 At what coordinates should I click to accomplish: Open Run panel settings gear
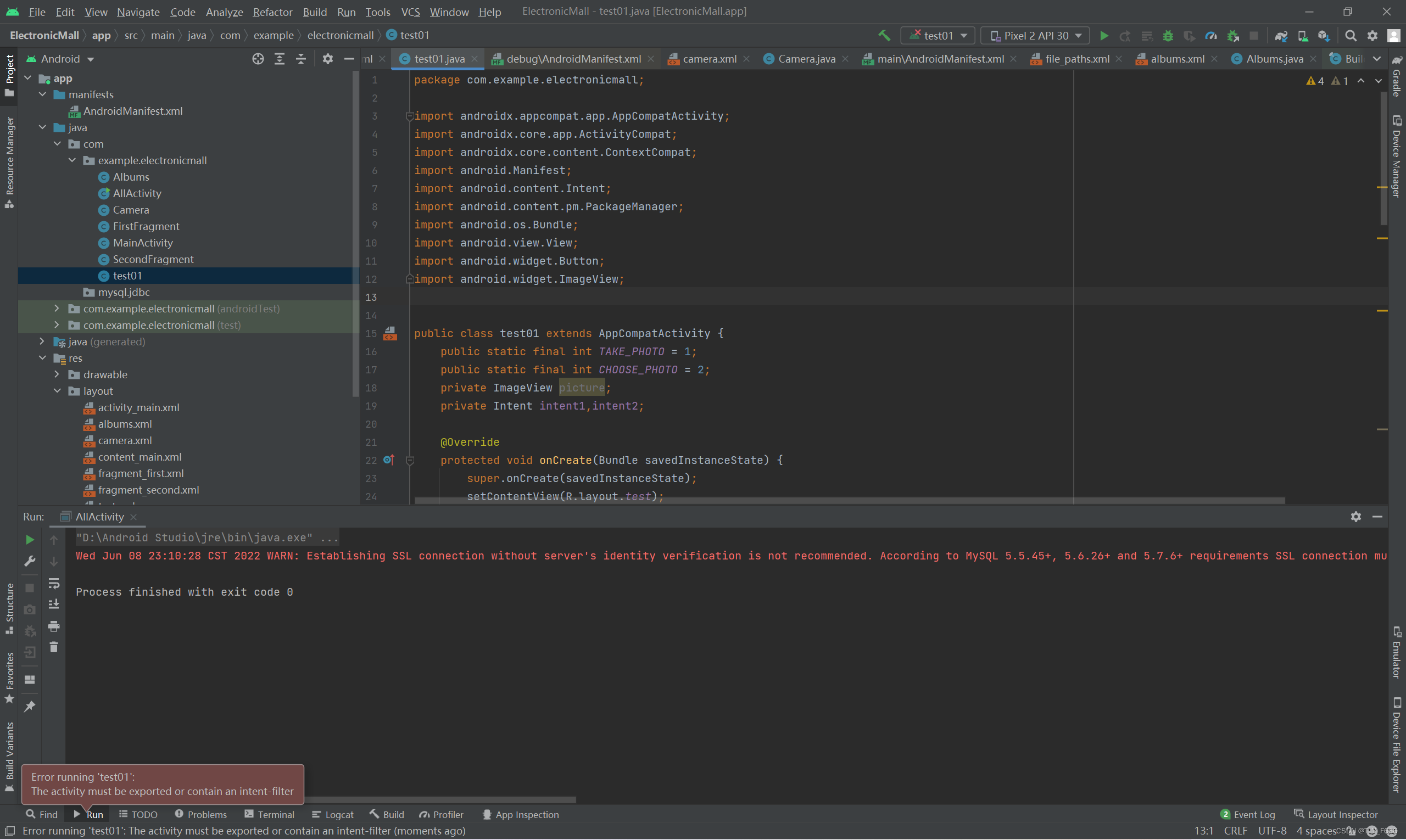point(1355,516)
